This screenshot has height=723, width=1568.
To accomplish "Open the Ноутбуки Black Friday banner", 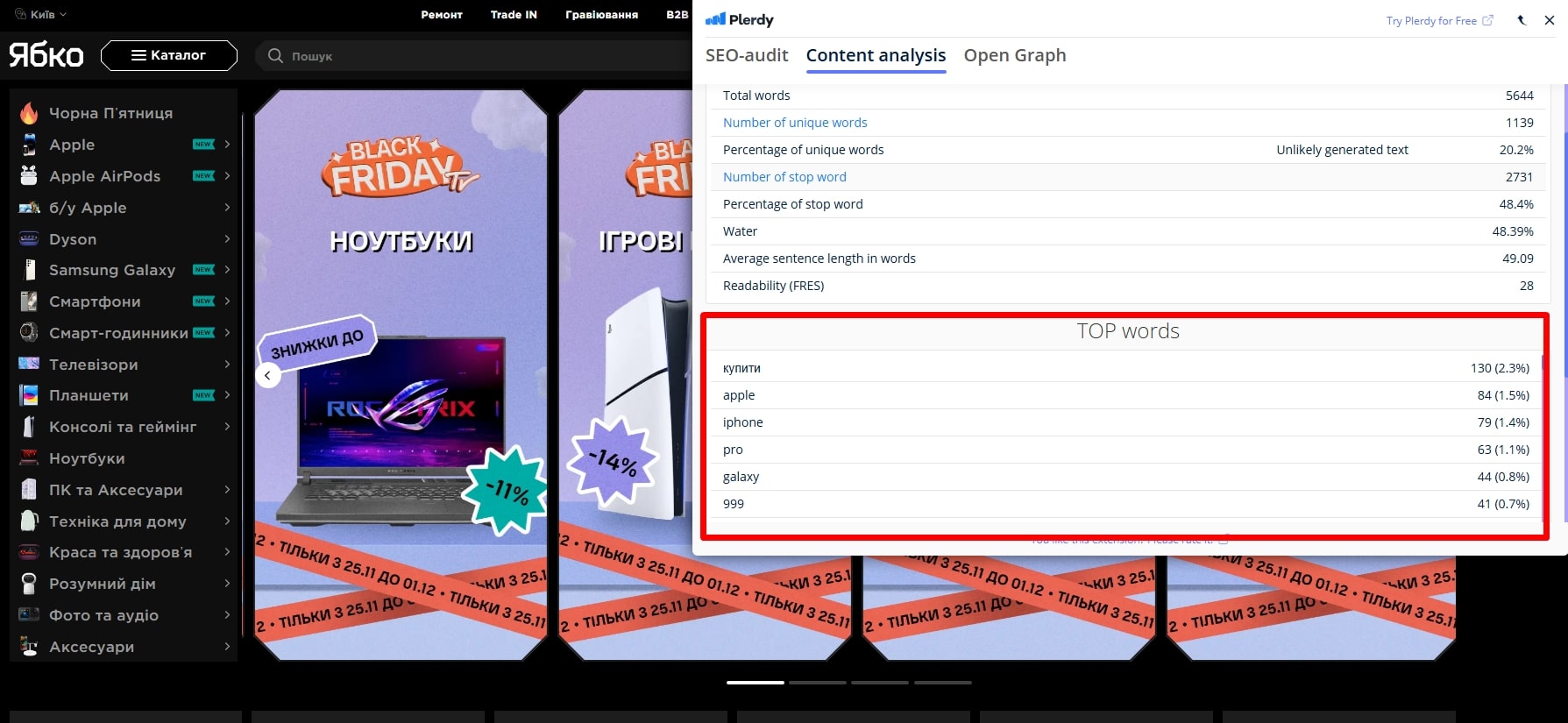I will (x=401, y=375).
